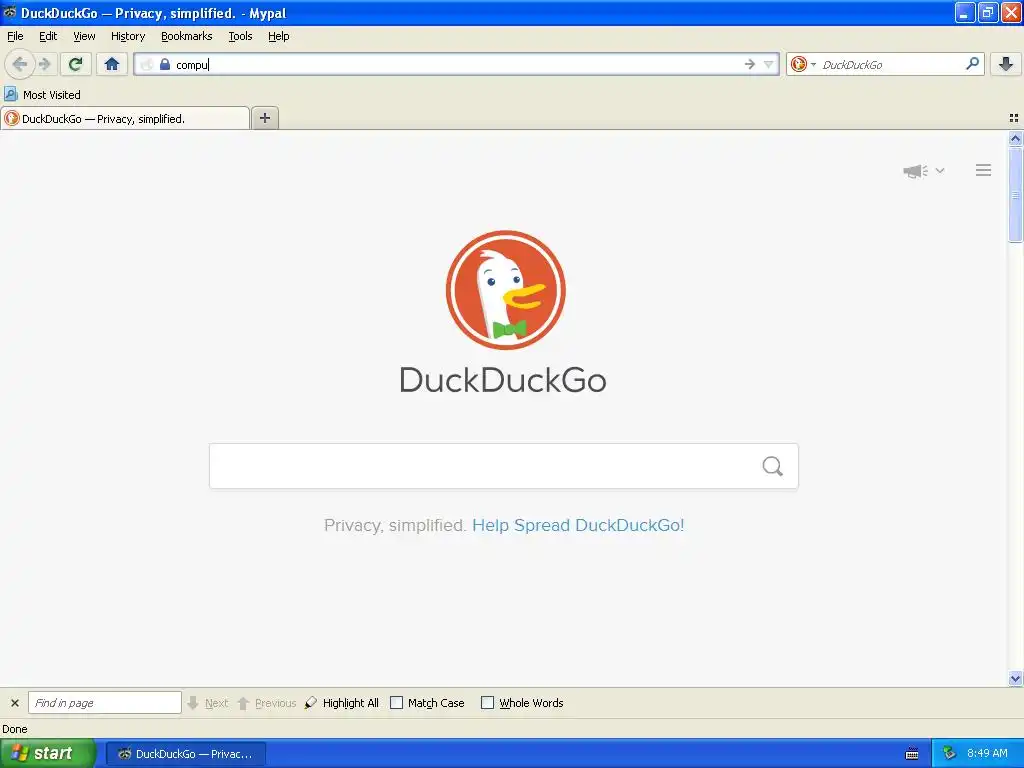Image resolution: width=1024 pixels, height=768 pixels.
Task: Open the Windows Start menu
Action: click(x=48, y=754)
